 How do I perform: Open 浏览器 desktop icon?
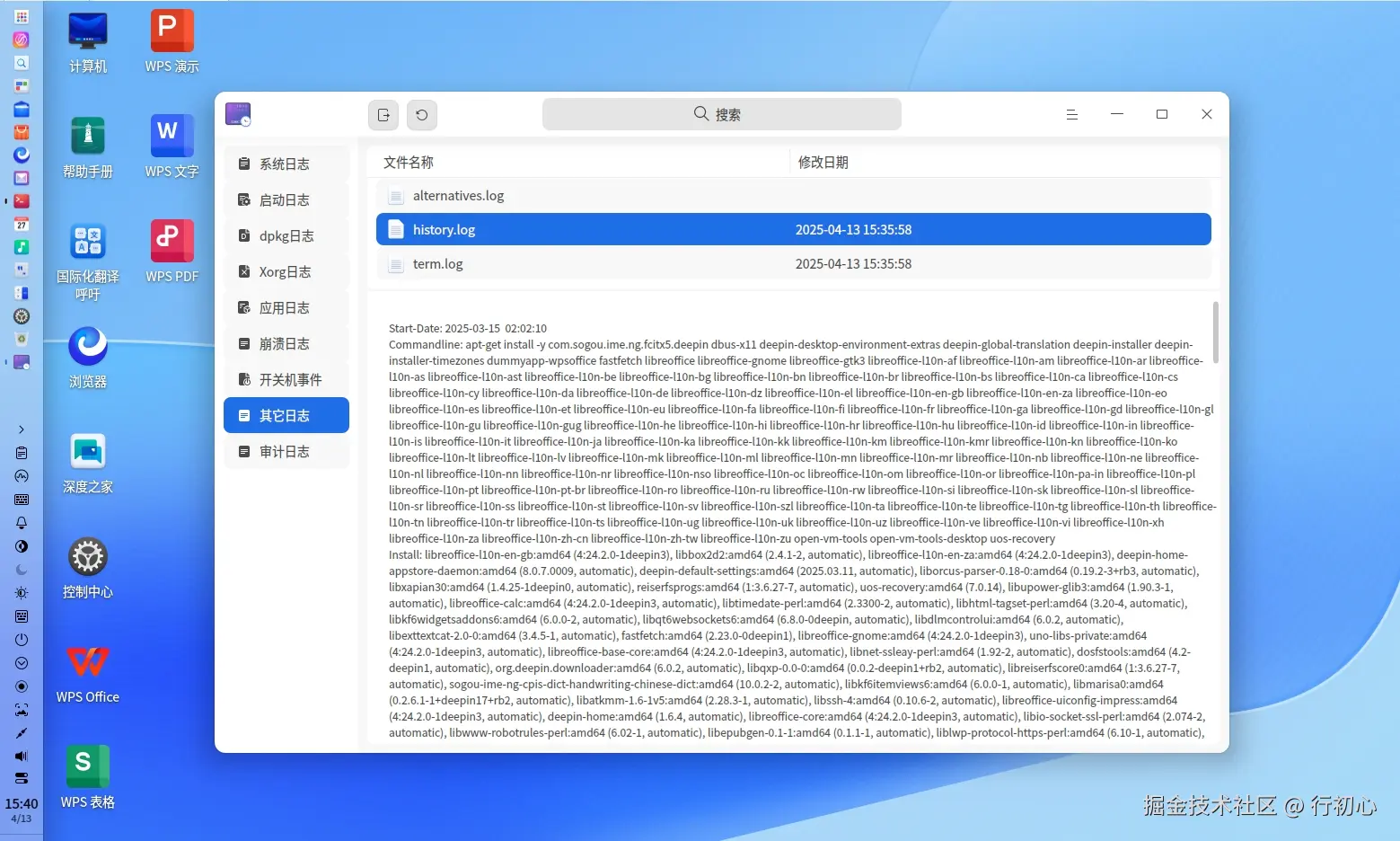[x=88, y=359]
